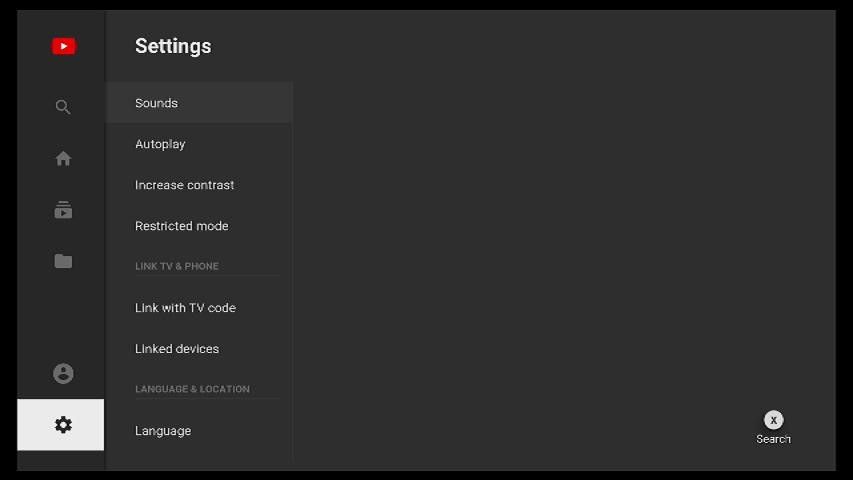The height and width of the screenshot is (480, 853).
Task: Select the Sounds settings item
Action: 157,103
